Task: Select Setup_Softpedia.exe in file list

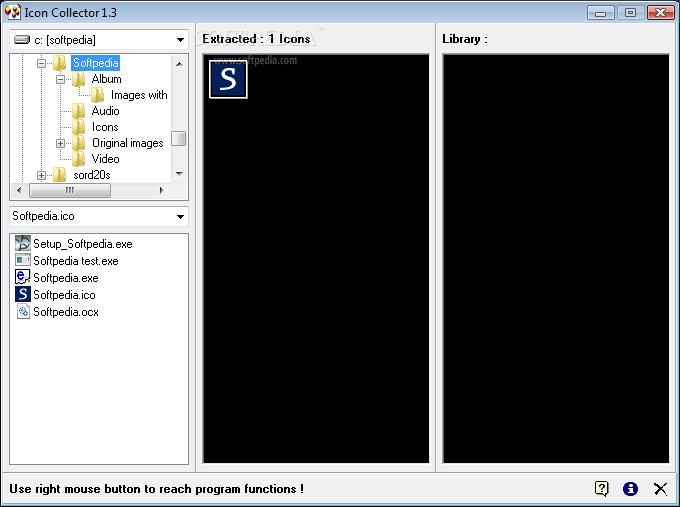Action: 82,244
